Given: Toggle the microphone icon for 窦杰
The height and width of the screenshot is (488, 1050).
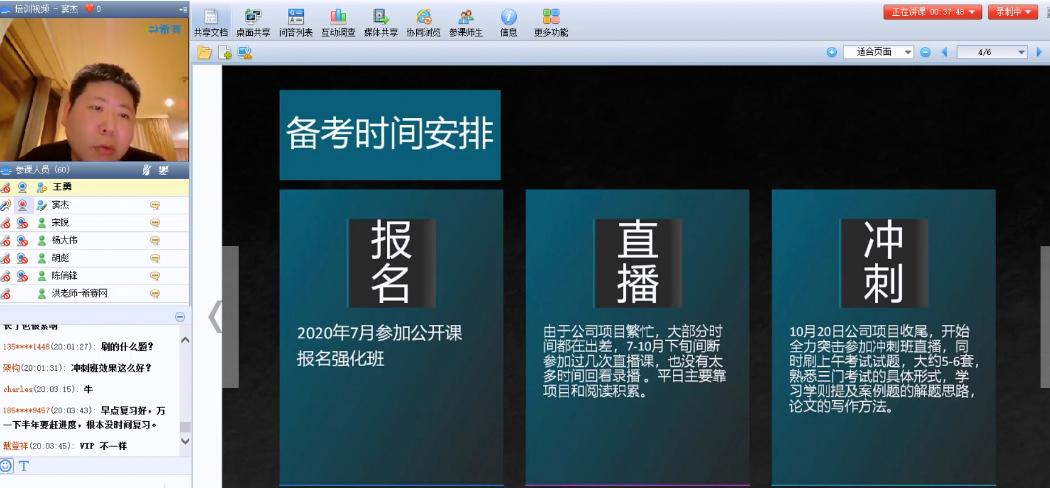Looking at the screenshot, I should 6,205.
